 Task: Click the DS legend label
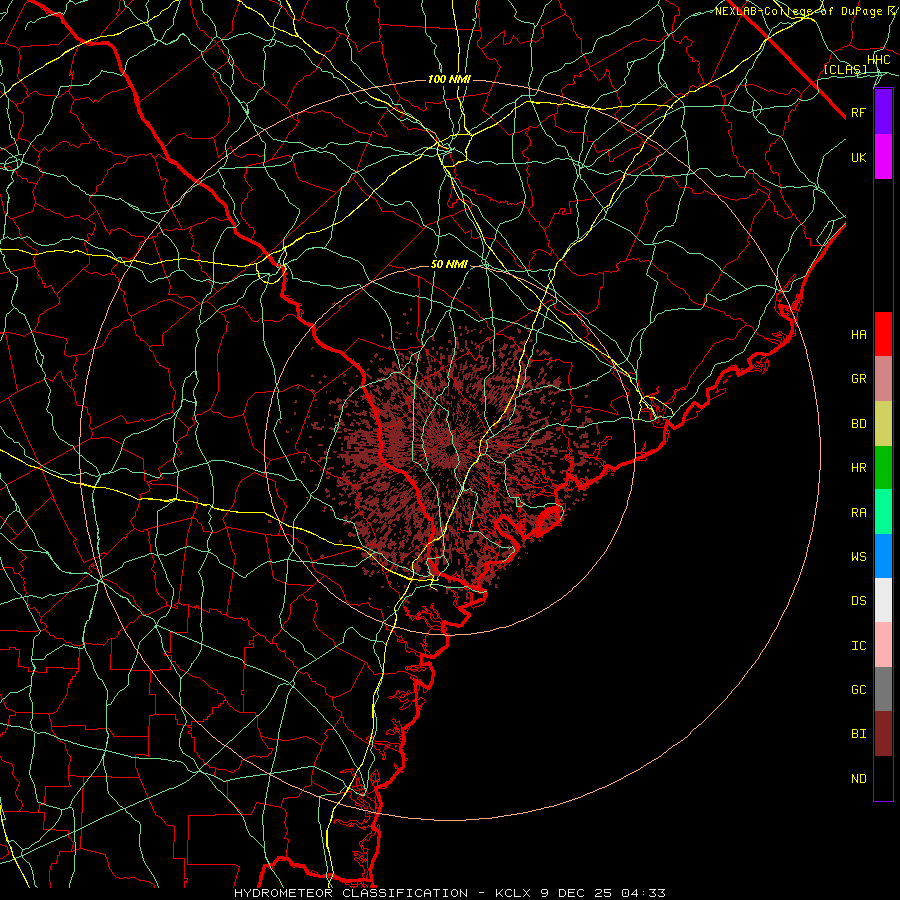point(859,601)
